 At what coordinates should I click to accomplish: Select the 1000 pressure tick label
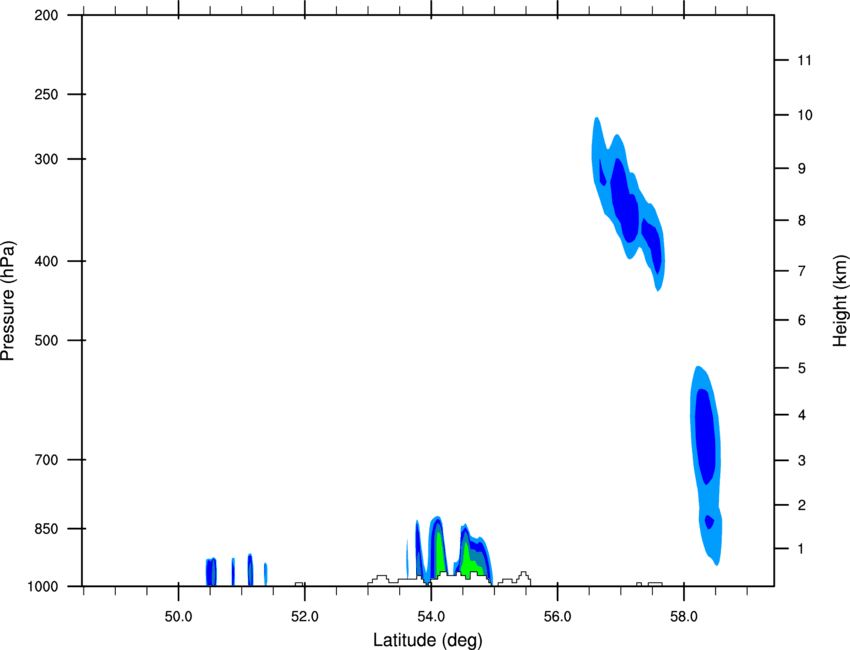(x=43, y=587)
